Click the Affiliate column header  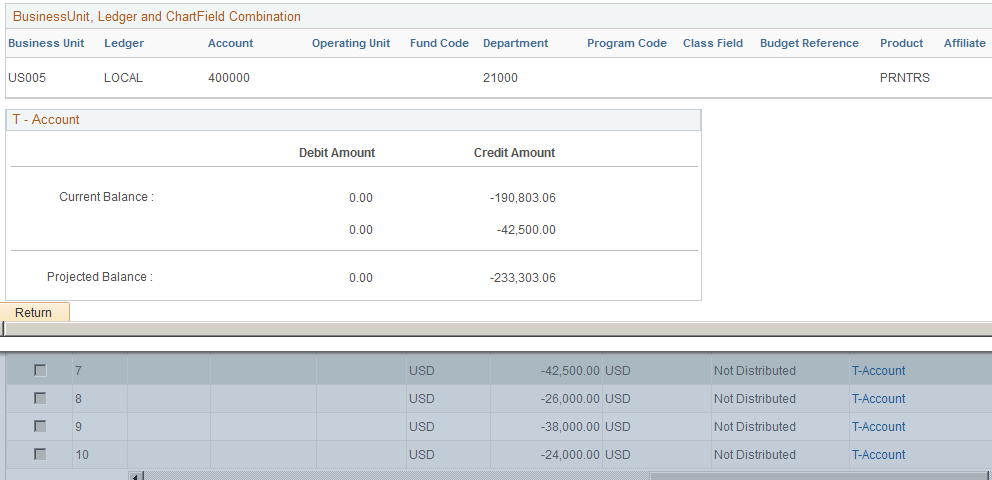965,44
